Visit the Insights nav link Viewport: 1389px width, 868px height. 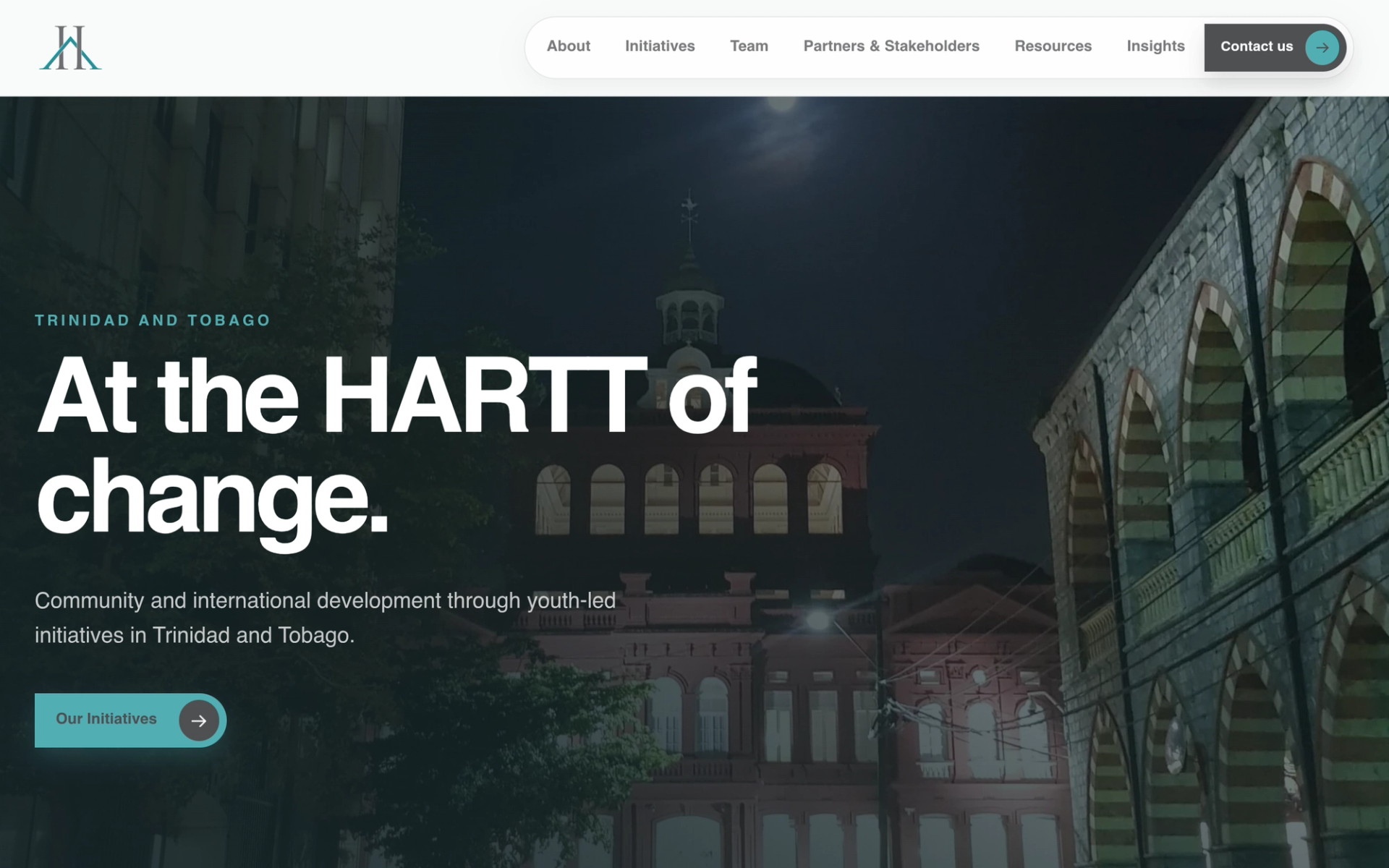pyautogui.click(x=1155, y=46)
